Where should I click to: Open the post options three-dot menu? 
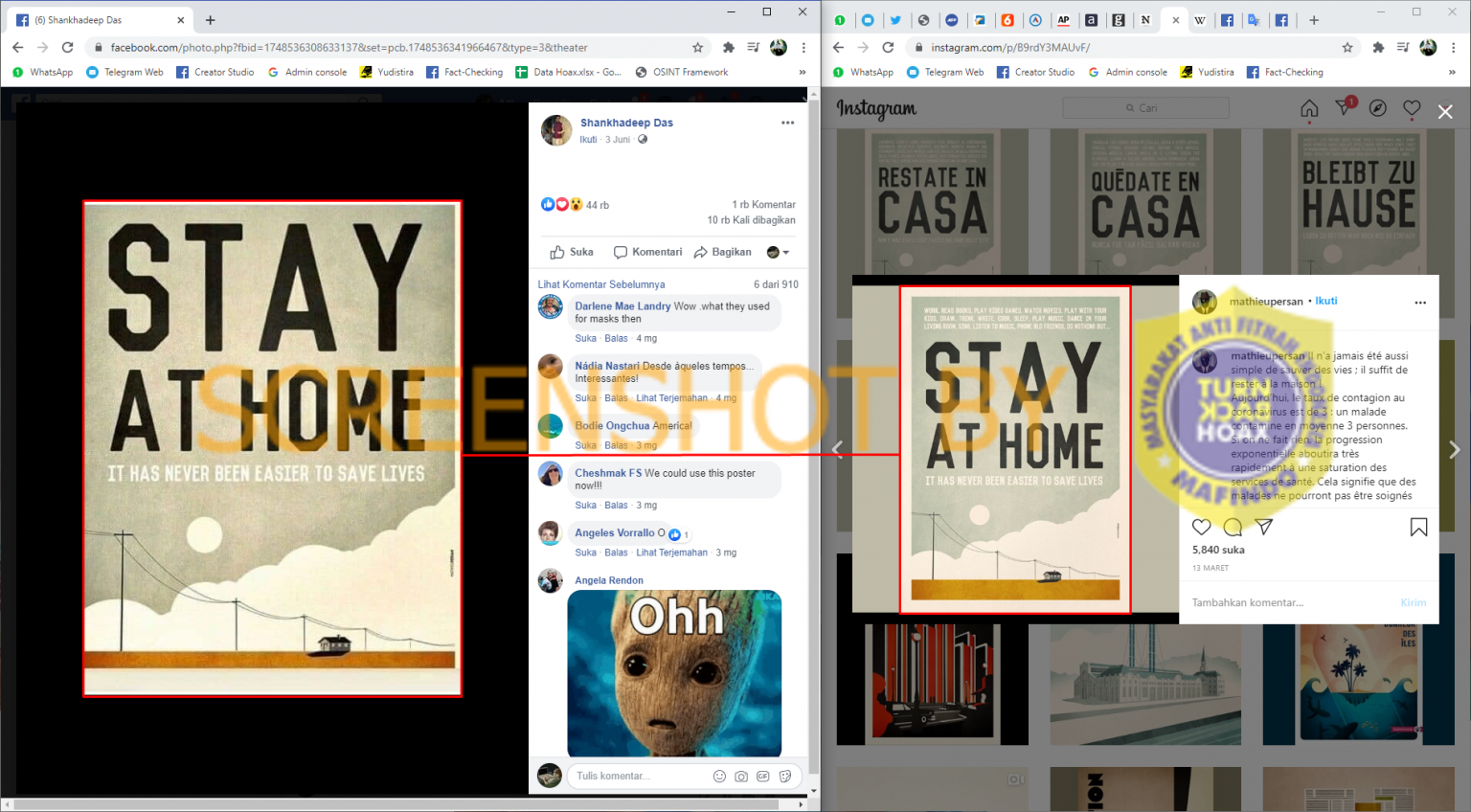[787, 123]
